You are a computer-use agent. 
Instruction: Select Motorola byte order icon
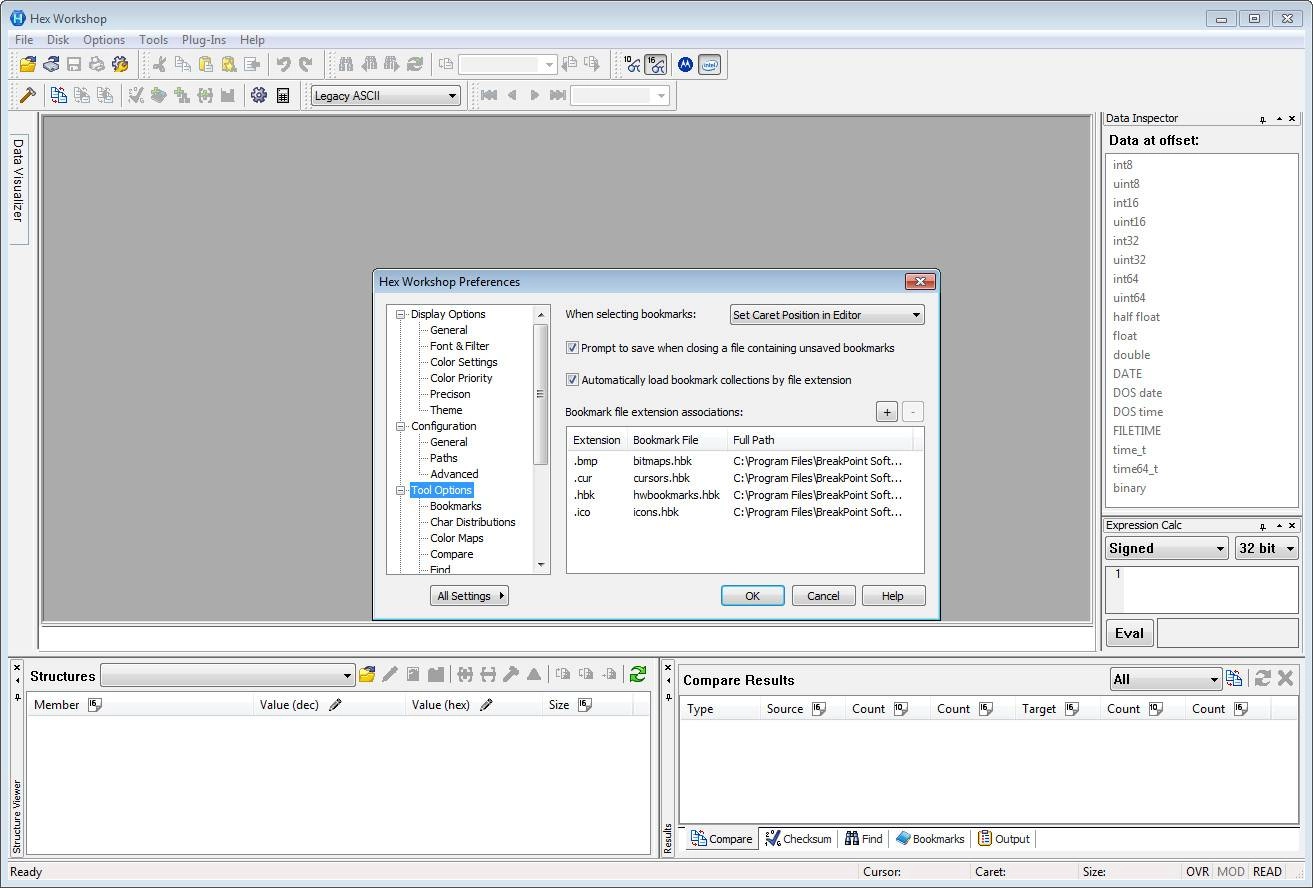[685, 64]
